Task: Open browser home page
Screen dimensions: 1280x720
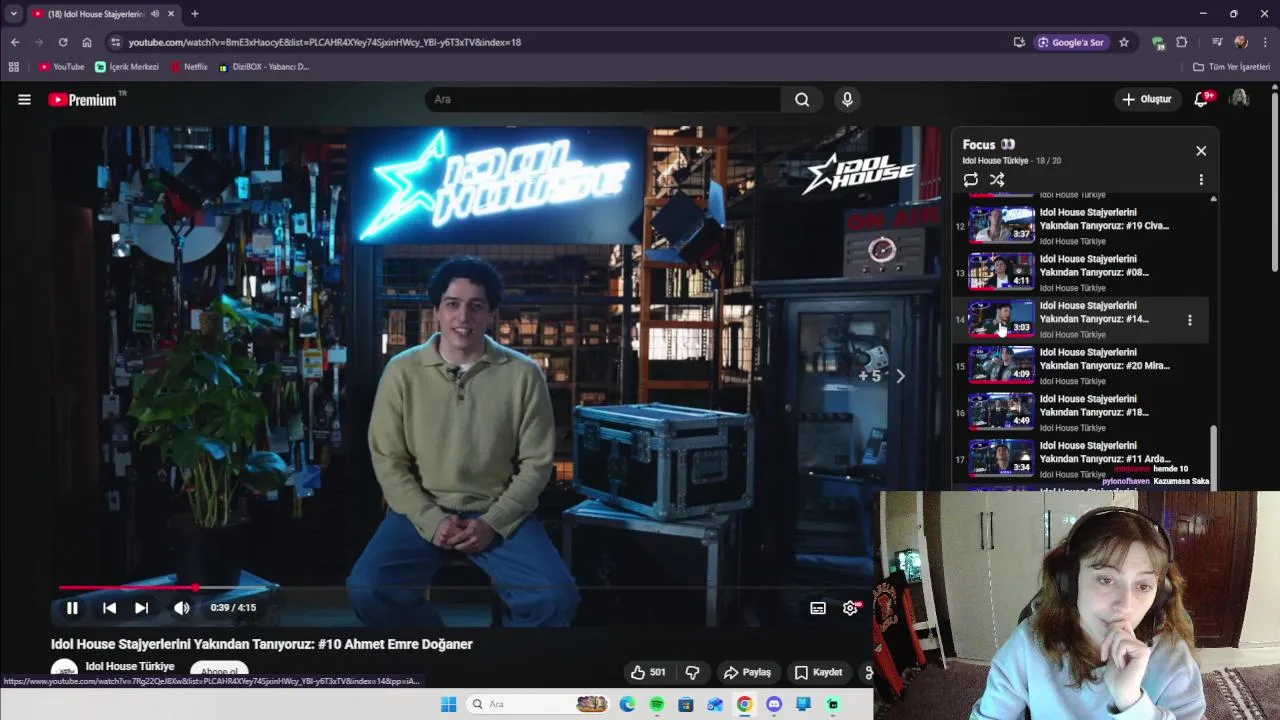Action: (x=87, y=42)
